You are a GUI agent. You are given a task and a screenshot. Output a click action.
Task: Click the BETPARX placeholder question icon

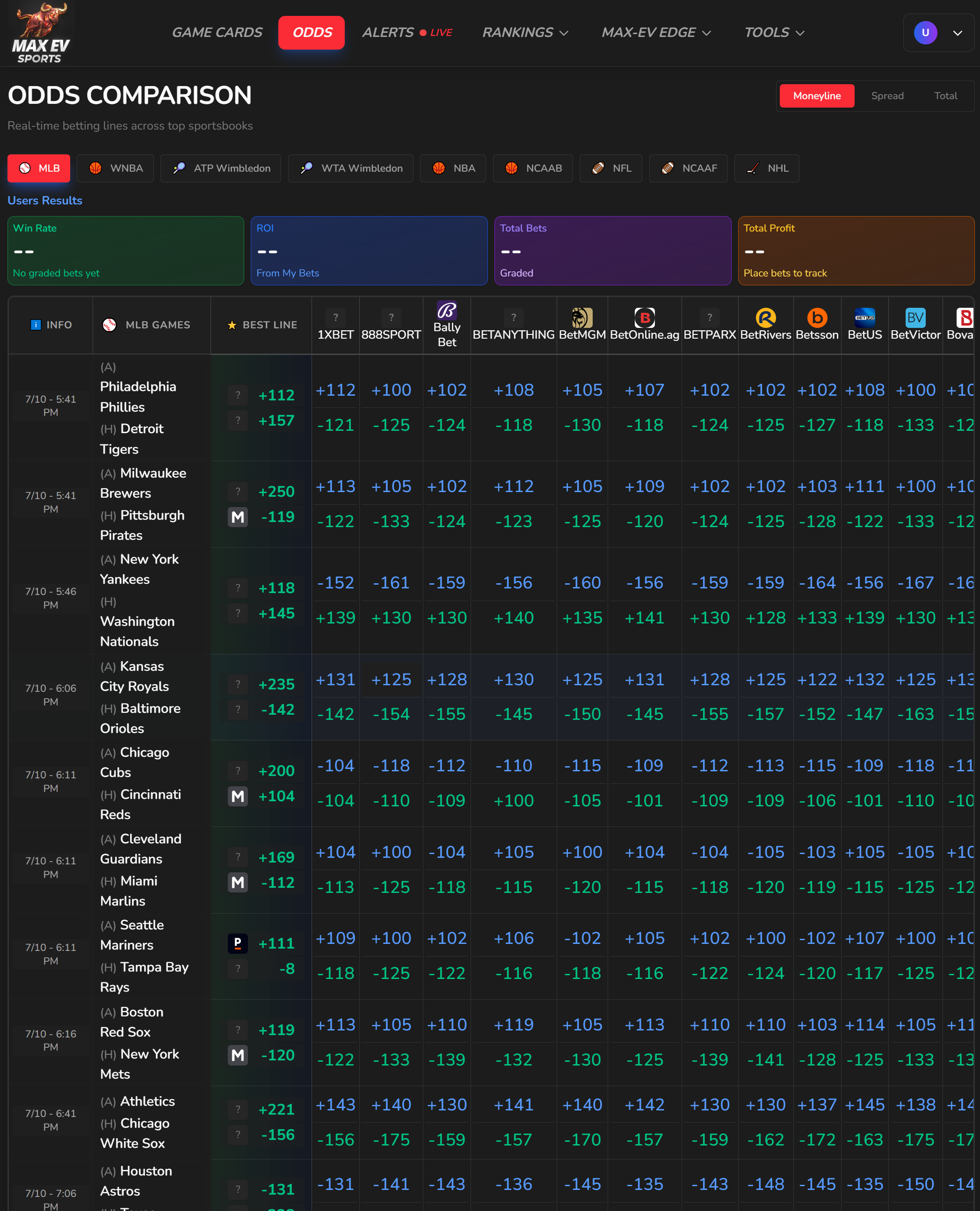click(710, 317)
